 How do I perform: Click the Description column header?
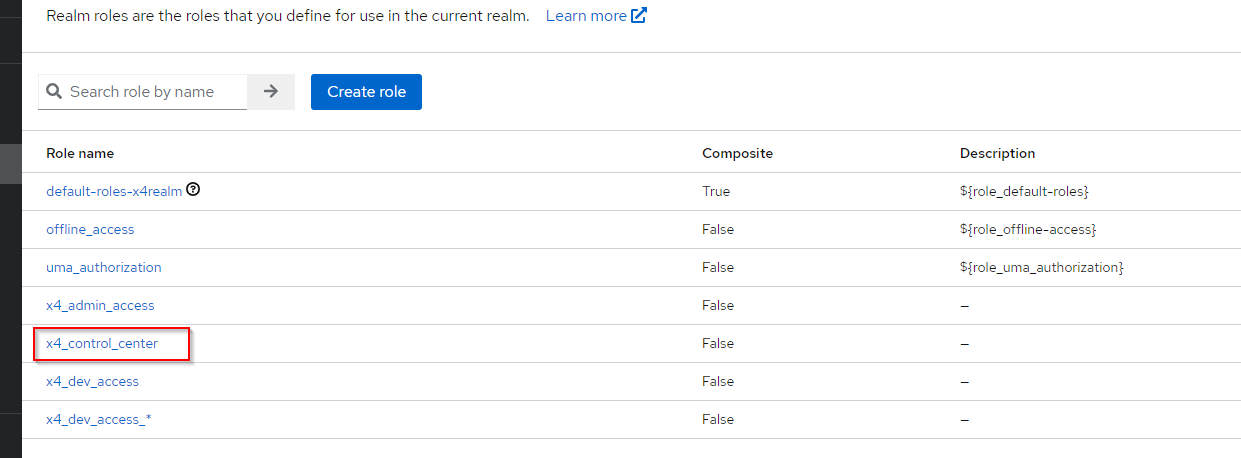click(x=997, y=153)
